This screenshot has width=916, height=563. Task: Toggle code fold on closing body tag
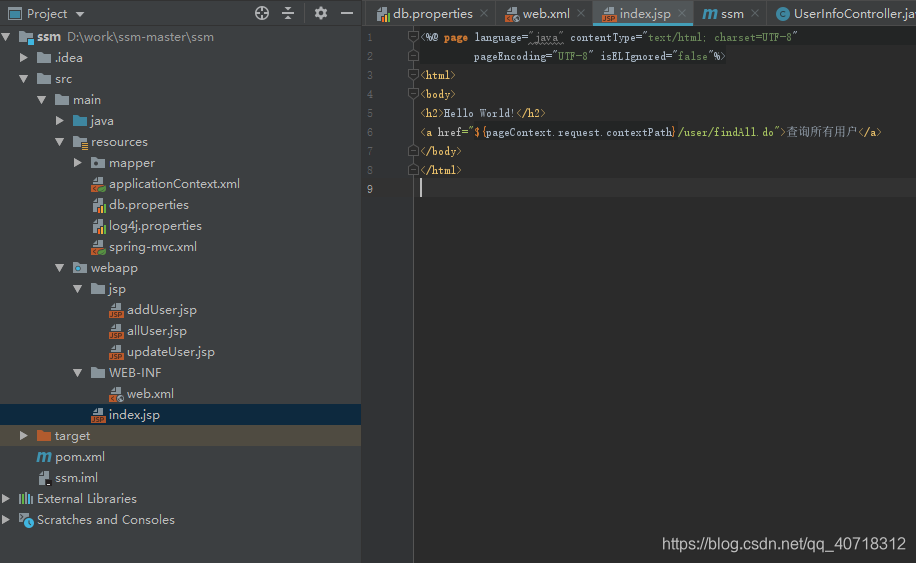point(413,151)
